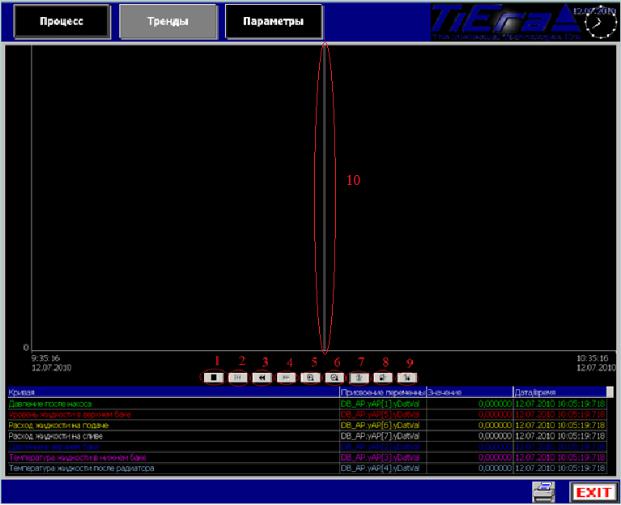Click the zoom-in magnifier numbered 5
Viewport: 621px width, 505px height.
310,378
